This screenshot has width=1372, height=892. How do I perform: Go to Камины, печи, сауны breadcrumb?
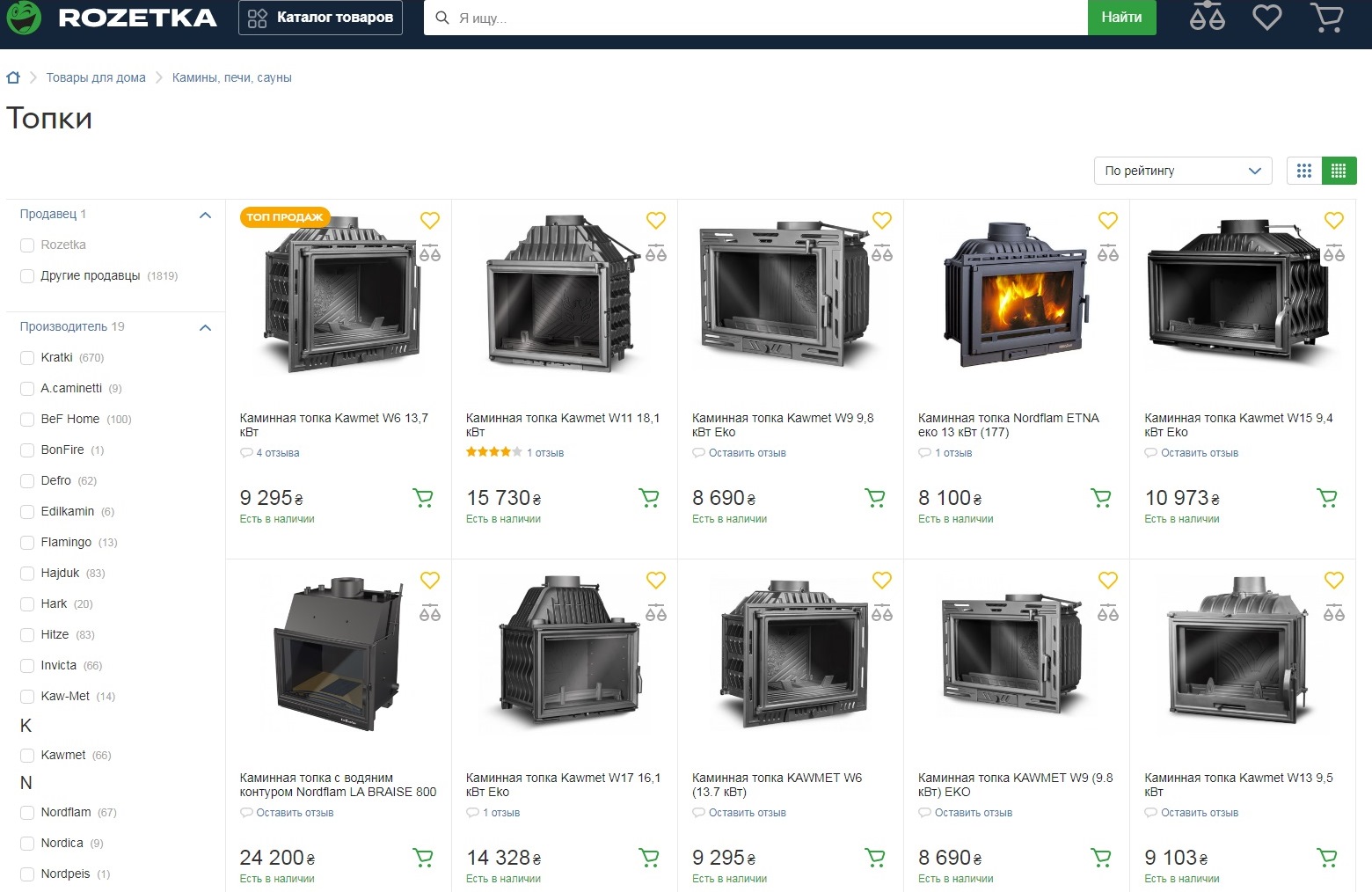232,77
